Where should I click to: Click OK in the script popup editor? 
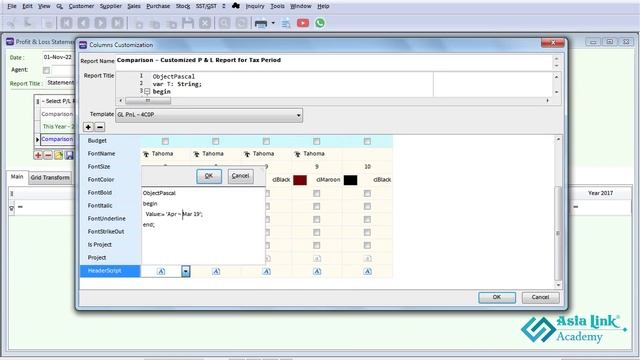pyautogui.click(x=209, y=176)
